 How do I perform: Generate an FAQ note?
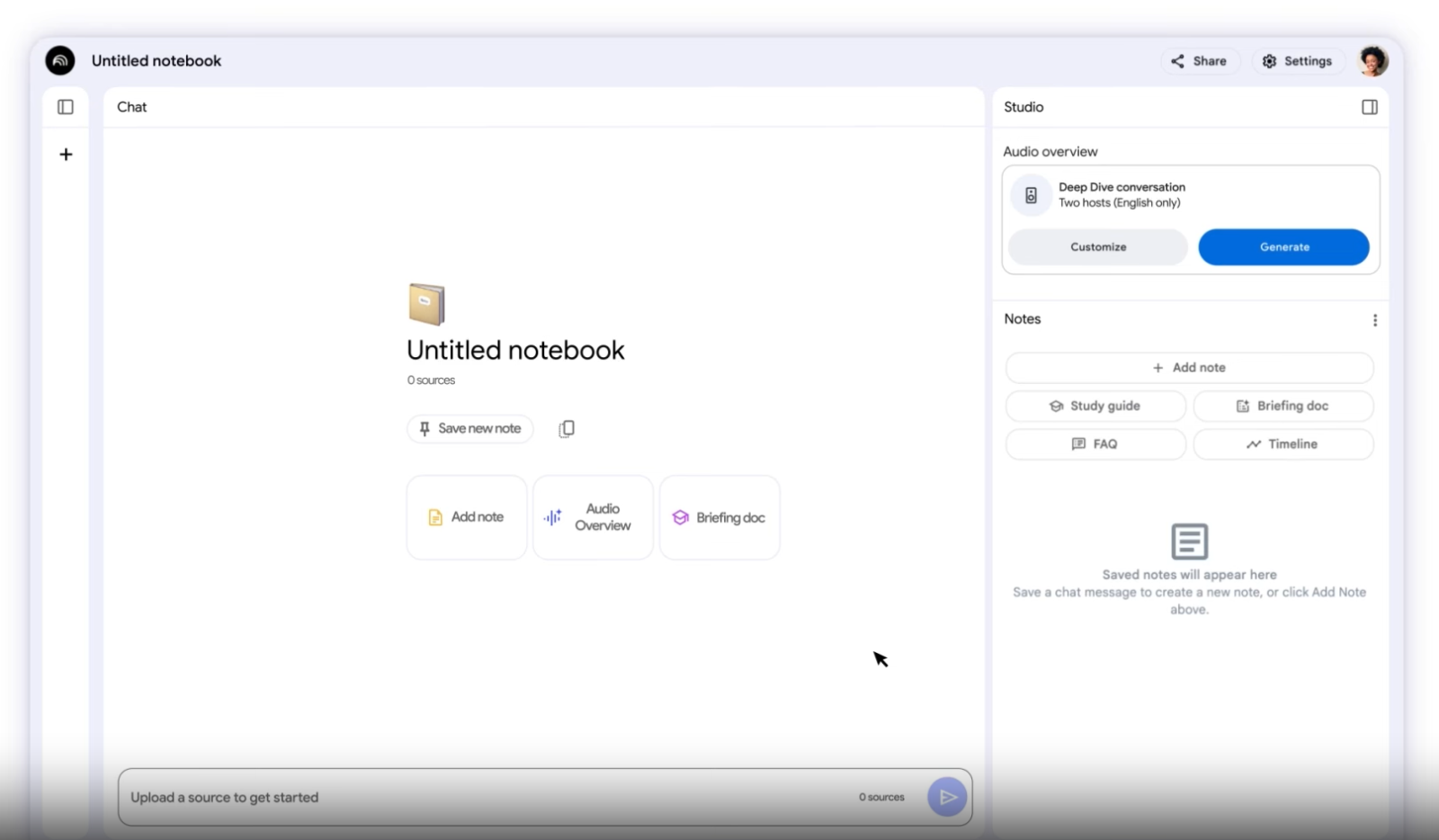(1095, 443)
